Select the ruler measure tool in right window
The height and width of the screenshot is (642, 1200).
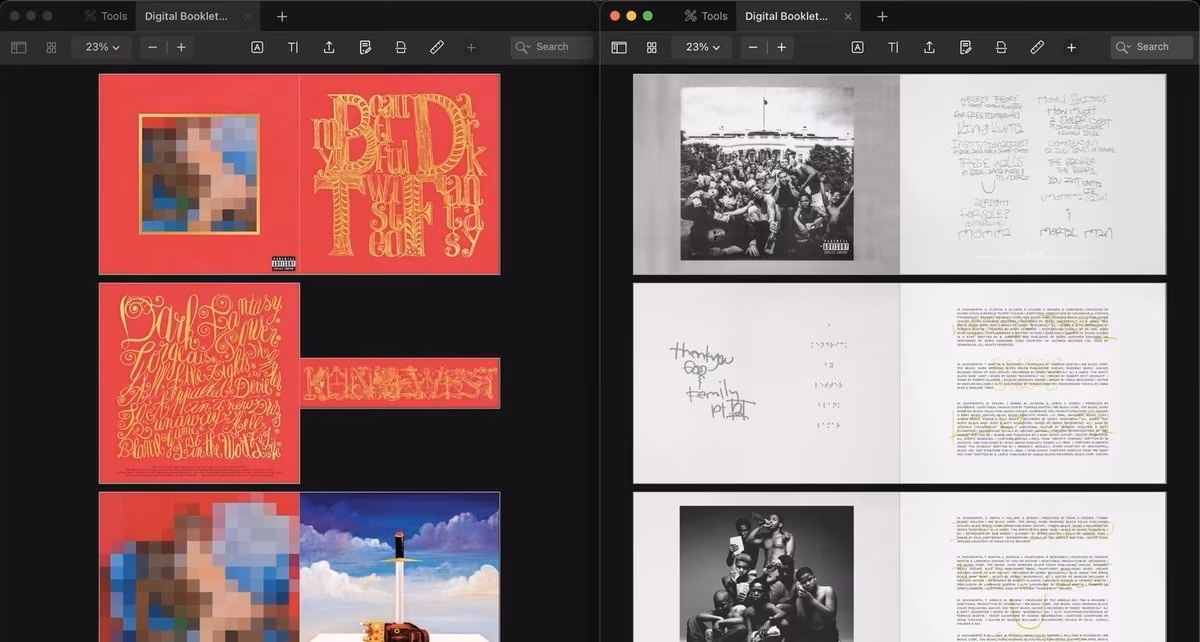pyautogui.click(x=1037, y=47)
